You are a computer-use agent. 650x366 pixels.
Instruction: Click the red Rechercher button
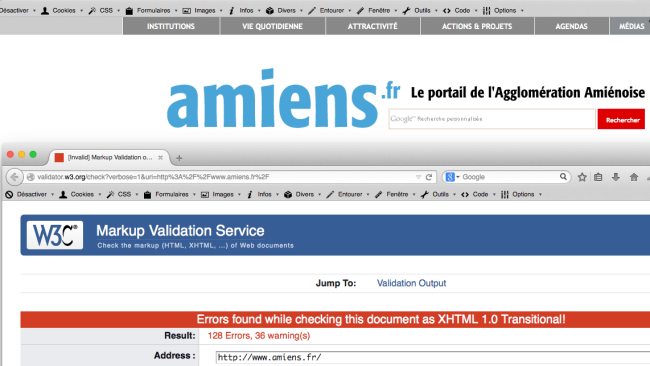click(x=621, y=120)
